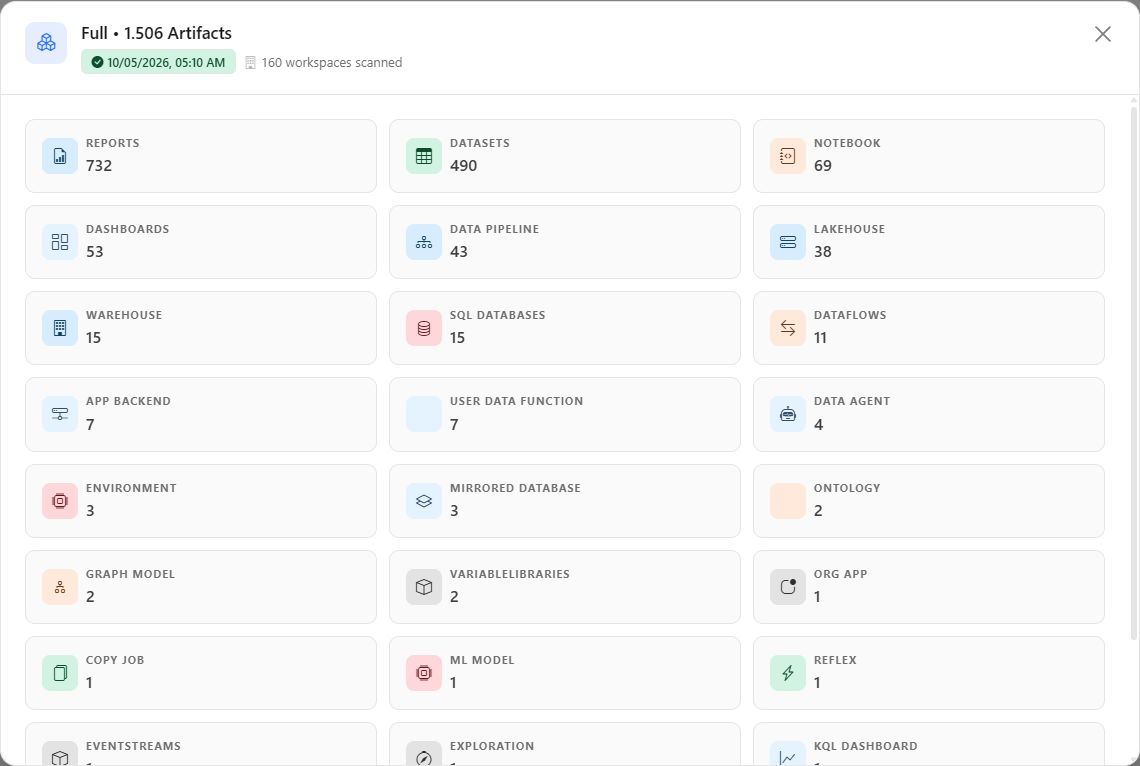Click the GRAPH MODEL label
This screenshot has width=1140, height=766.
[130, 574]
